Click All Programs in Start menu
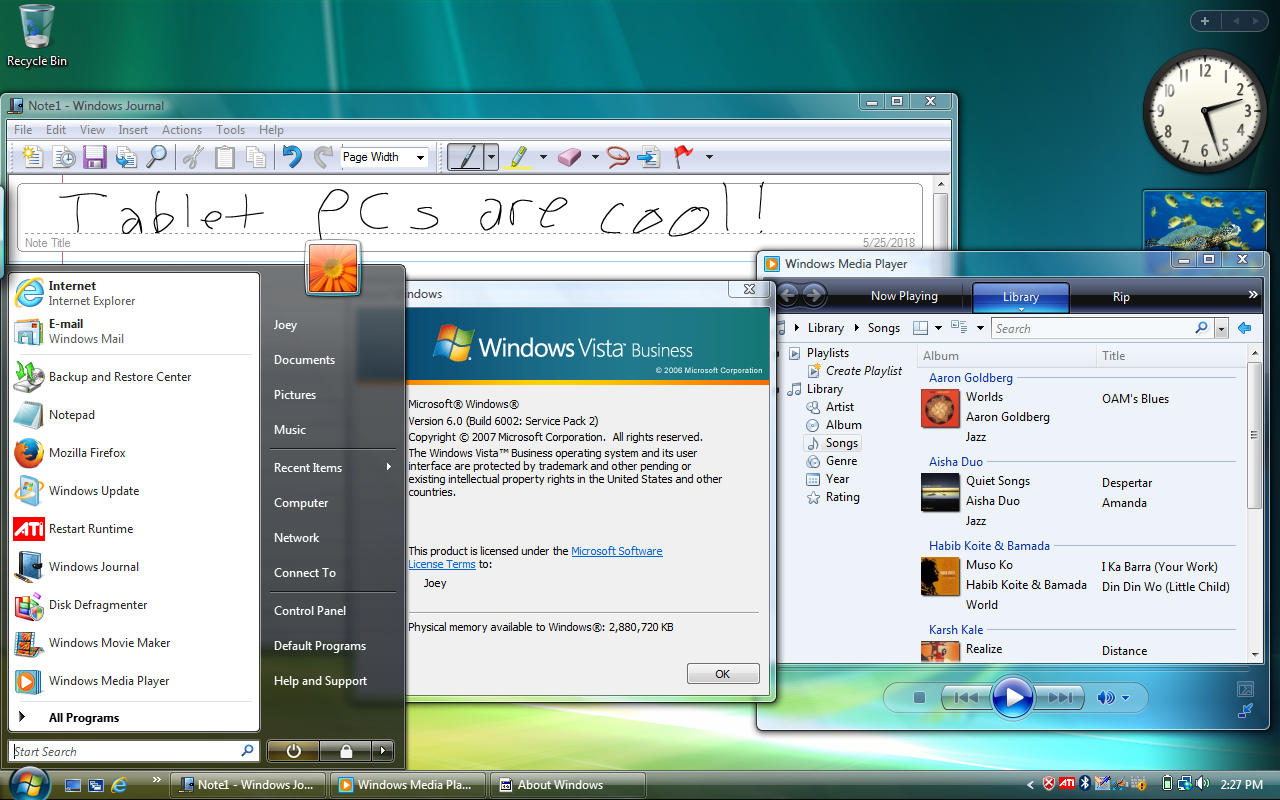 point(84,718)
